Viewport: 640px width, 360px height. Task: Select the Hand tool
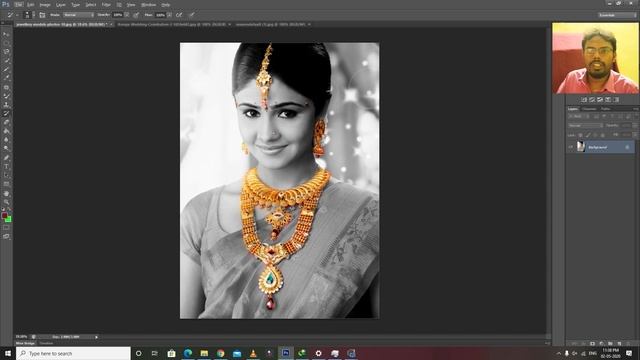click(6, 193)
